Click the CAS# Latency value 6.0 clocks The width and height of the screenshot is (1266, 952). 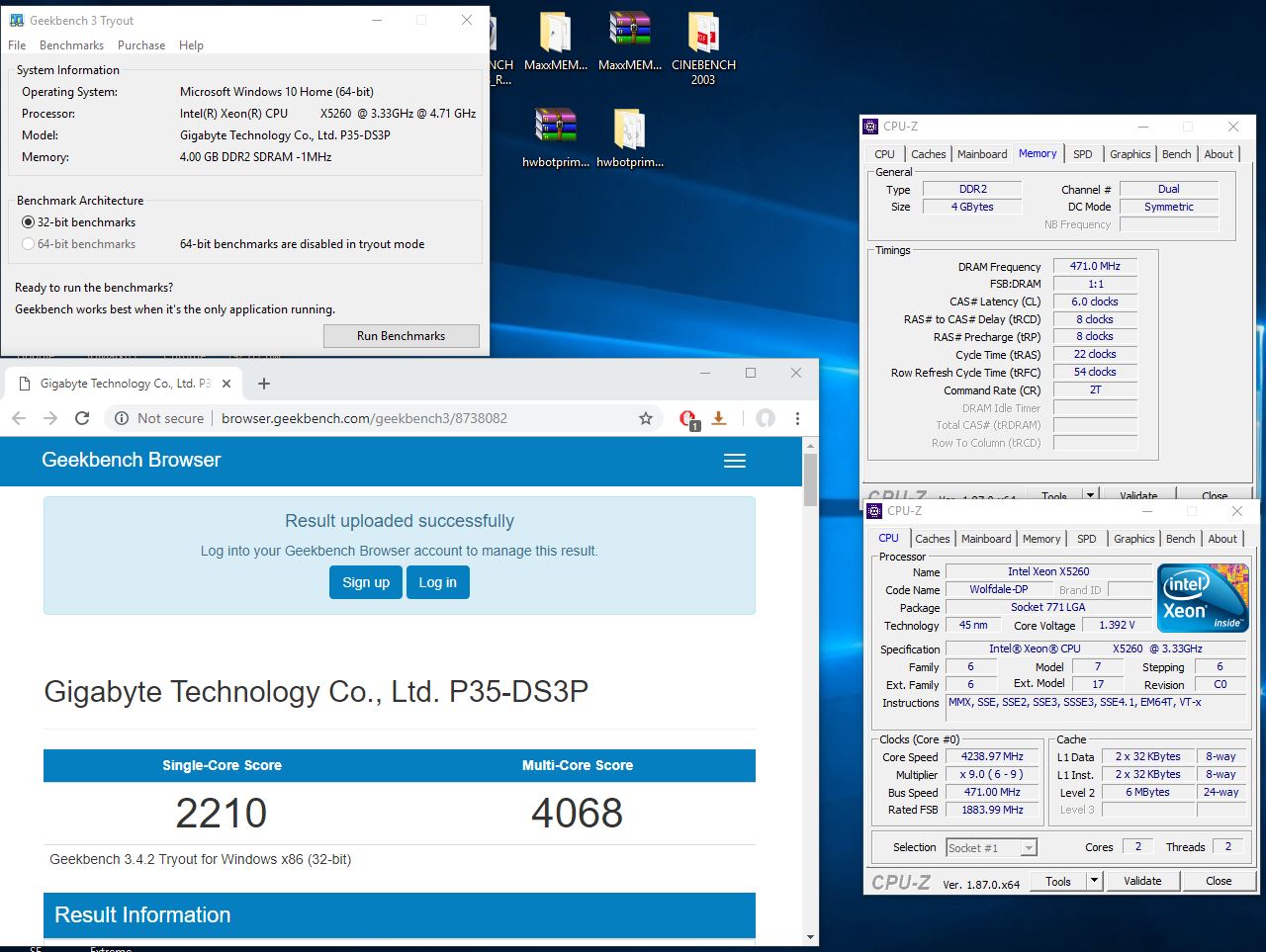[x=1095, y=302]
